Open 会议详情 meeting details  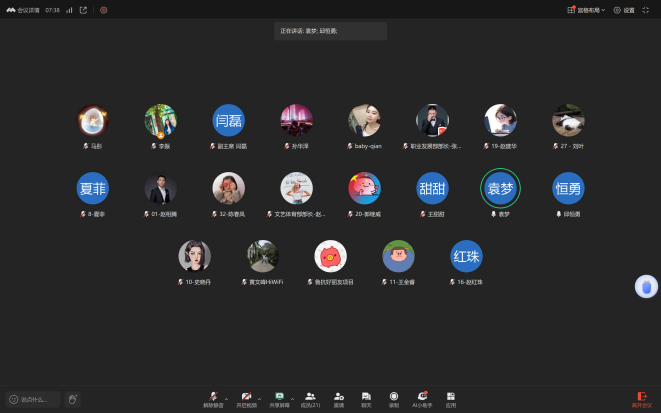pyautogui.click(x=26, y=10)
